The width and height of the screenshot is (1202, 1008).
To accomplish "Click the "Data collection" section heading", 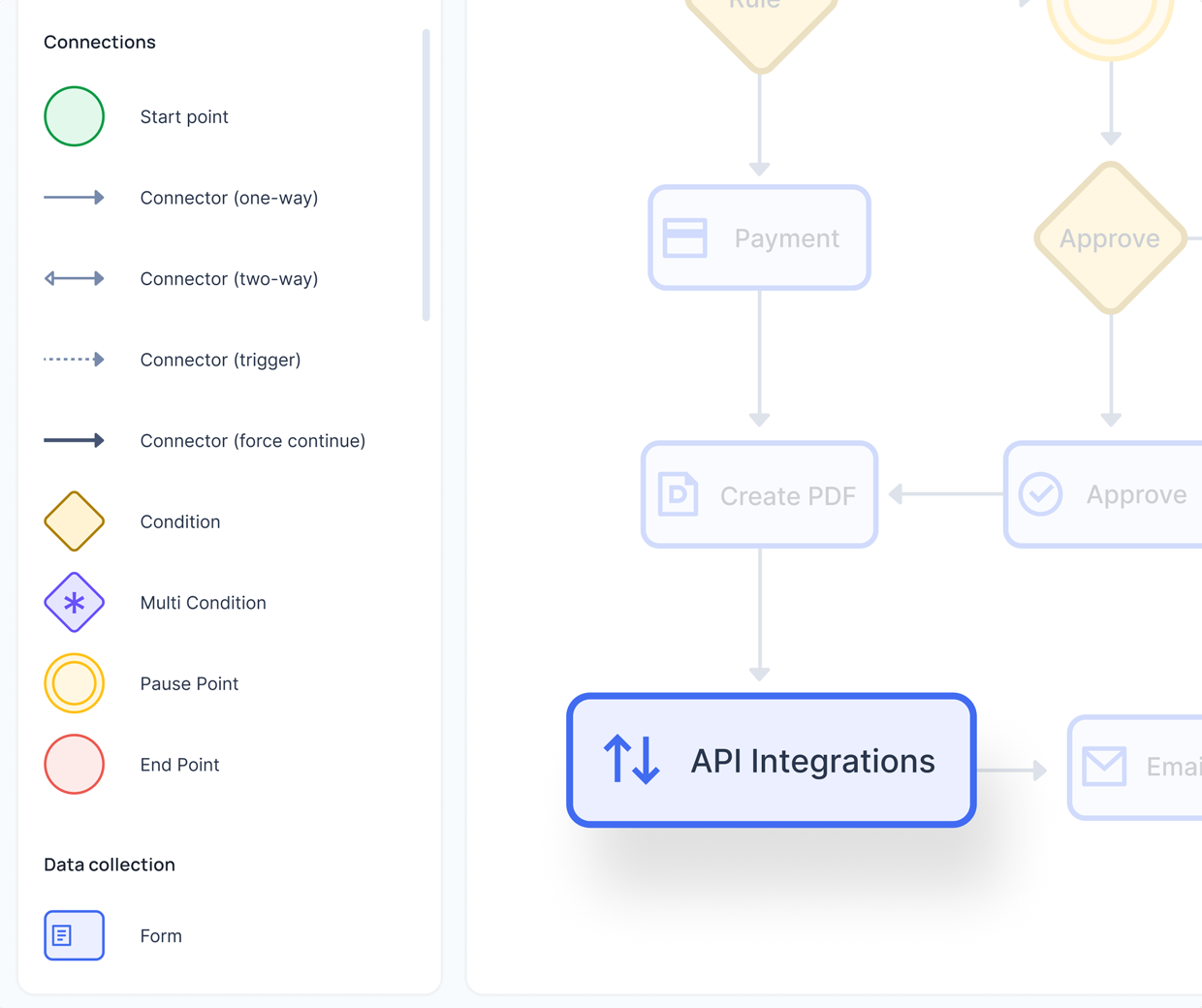I will (110, 865).
